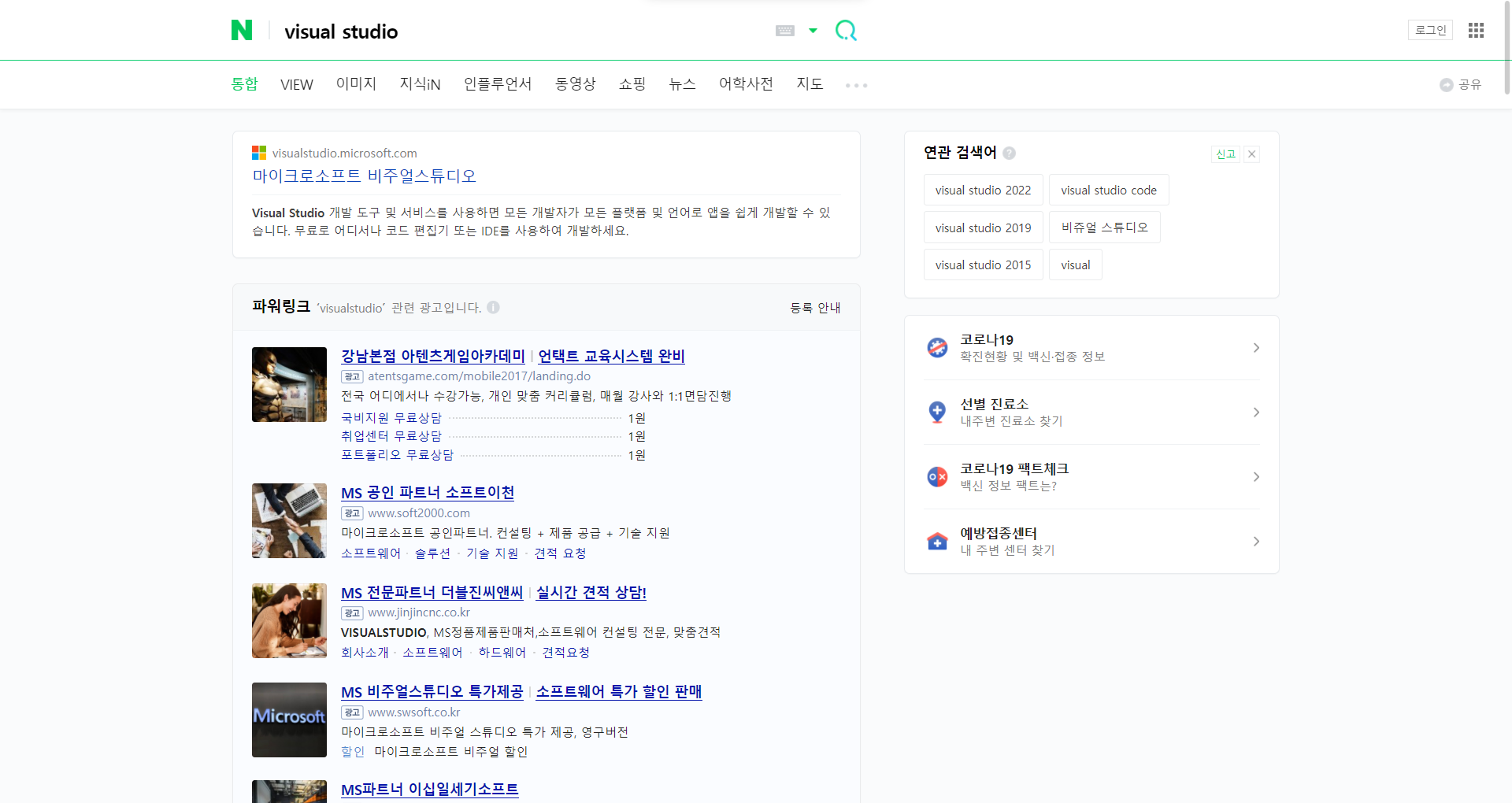Screen dimensions: 1512x803
Task: Open the MS파트너 이십일세기소프트 link
Action: (x=430, y=790)
